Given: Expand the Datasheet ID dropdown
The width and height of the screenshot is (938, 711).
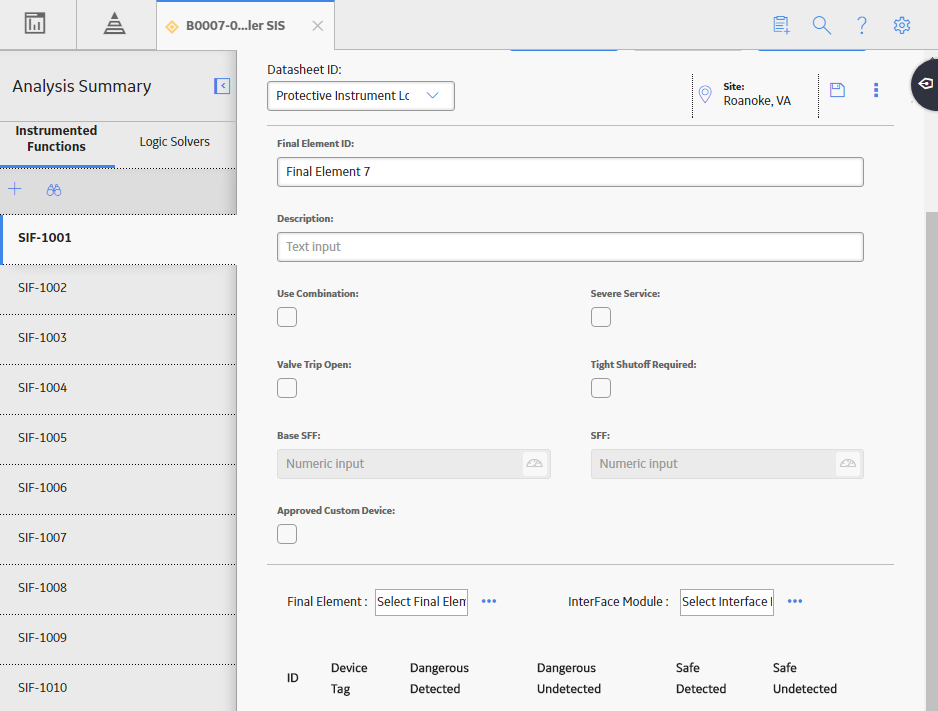Looking at the screenshot, I should click(361, 96).
